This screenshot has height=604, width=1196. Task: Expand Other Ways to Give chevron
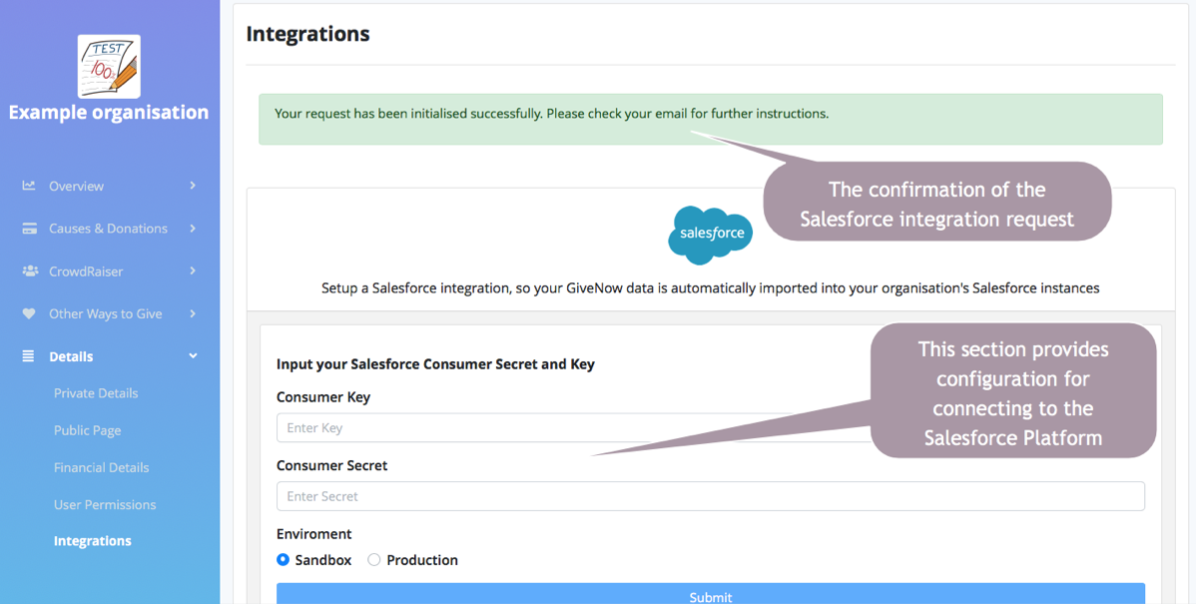click(192, 313)
